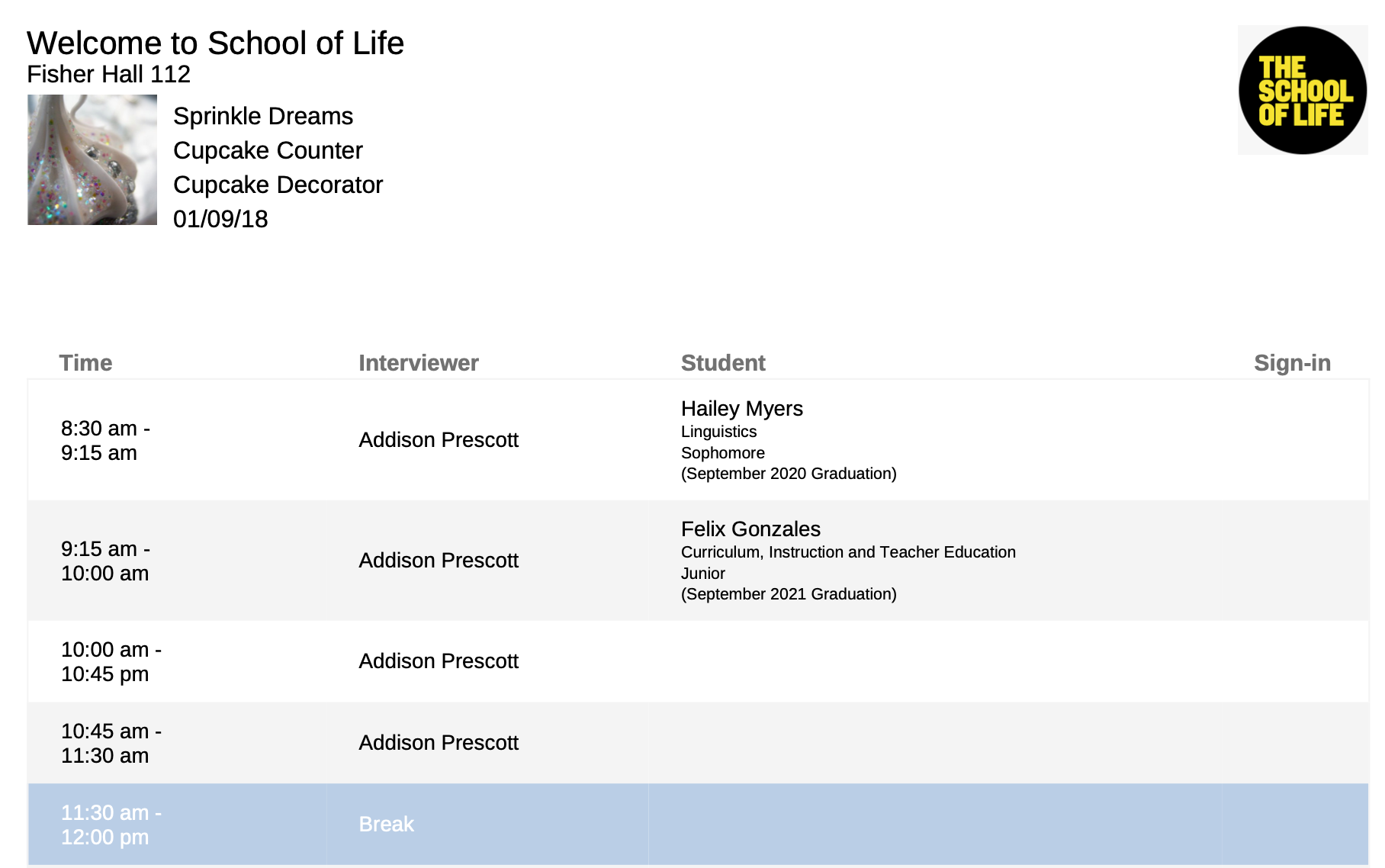The image size is (1385, 868).
Task: Click the sprinkle cupcake thumbnail image
Action: 92,159
